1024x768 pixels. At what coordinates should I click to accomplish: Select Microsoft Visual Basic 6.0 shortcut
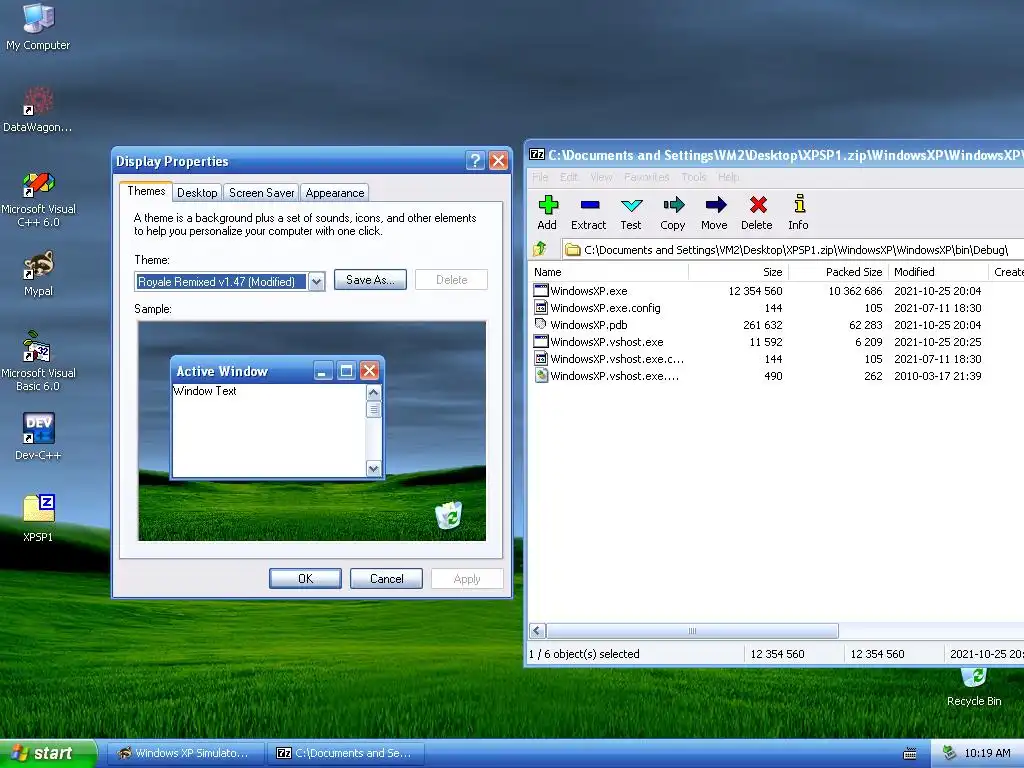(x=38, y=361)
